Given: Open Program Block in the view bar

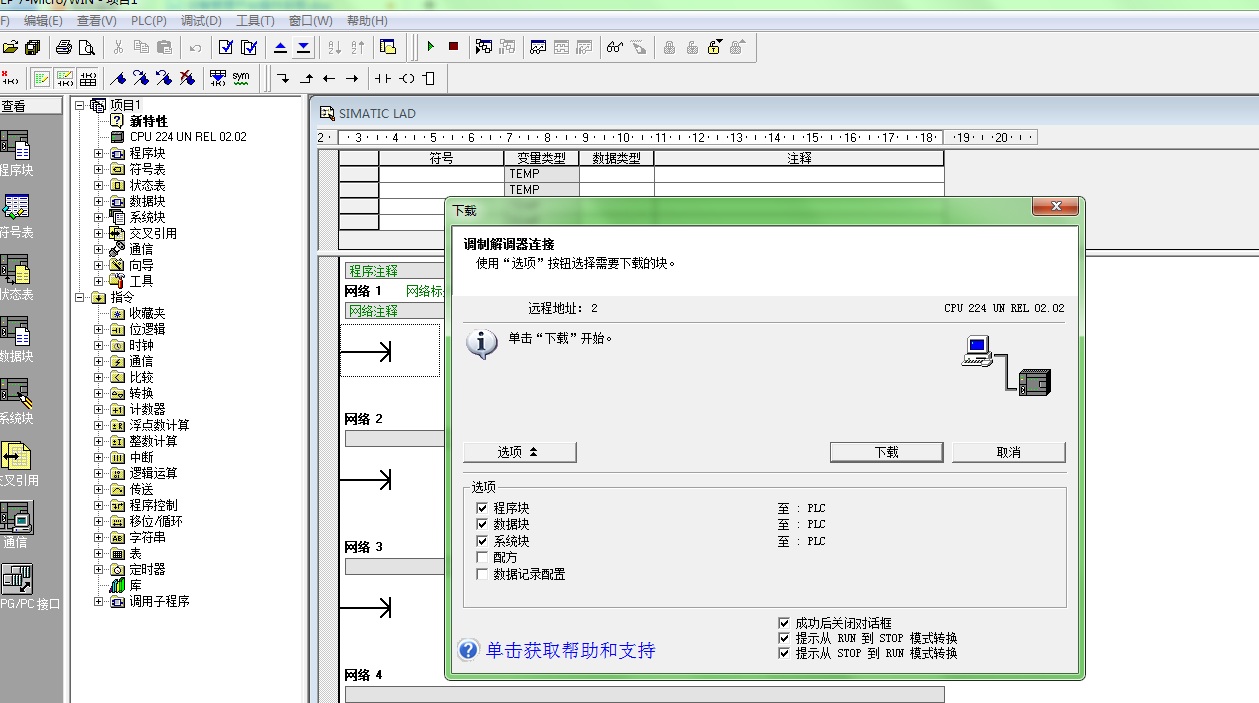Looking at the screenshot, I should [x=15, y=153].
